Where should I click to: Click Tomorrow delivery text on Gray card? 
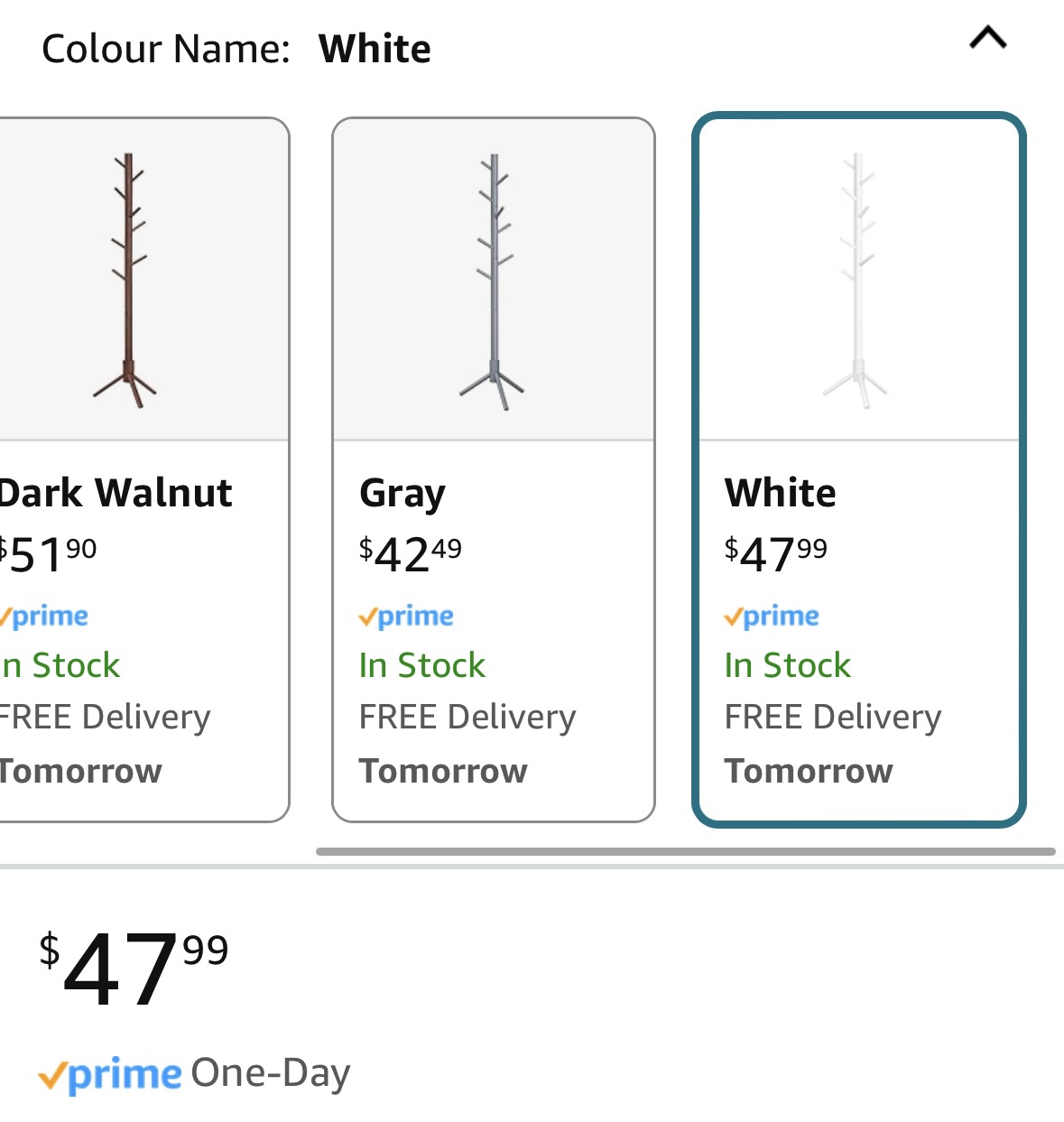click(x=443, y=771)
